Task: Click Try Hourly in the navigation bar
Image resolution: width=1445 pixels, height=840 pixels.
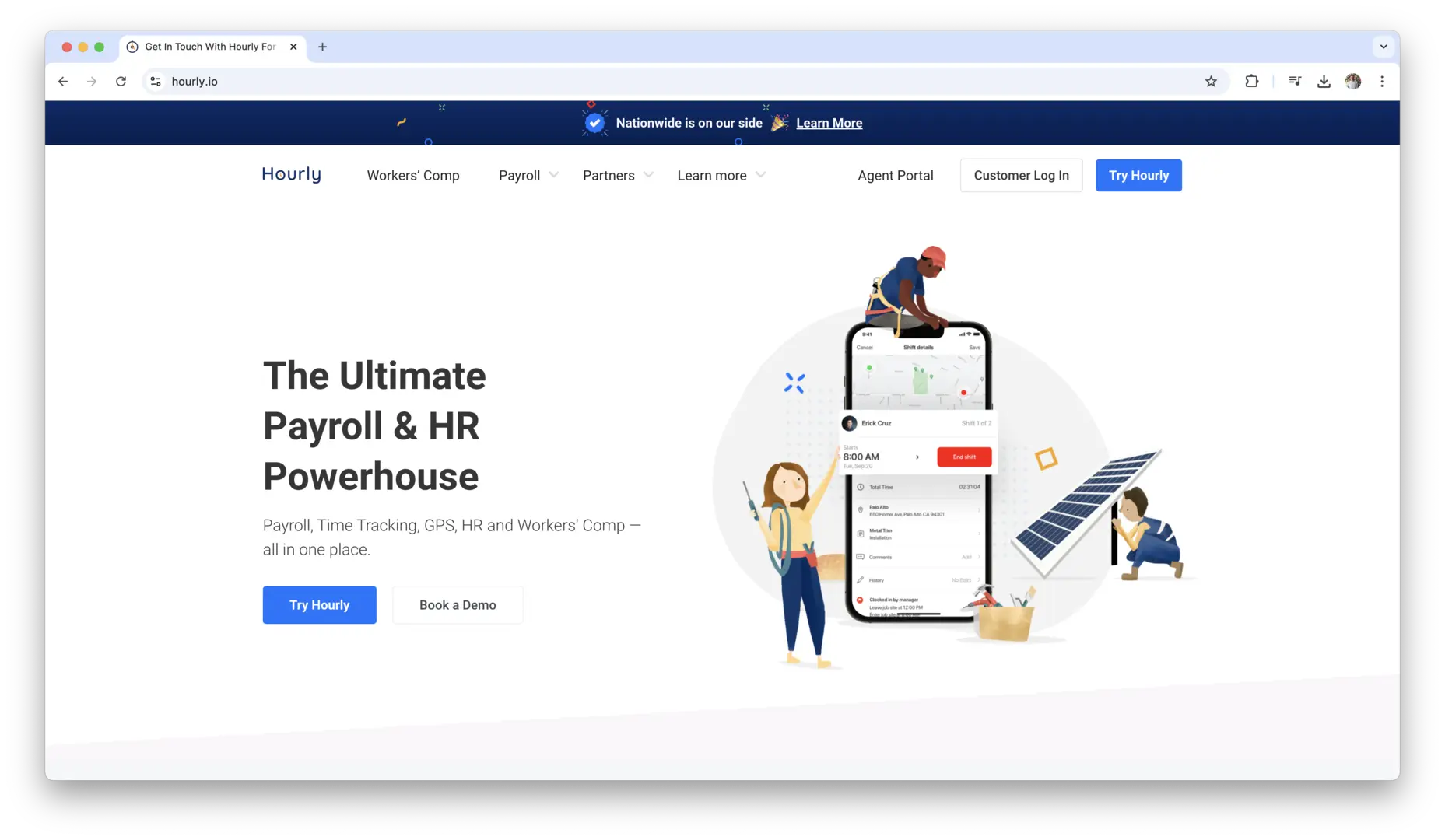Action: (1138, 176)
